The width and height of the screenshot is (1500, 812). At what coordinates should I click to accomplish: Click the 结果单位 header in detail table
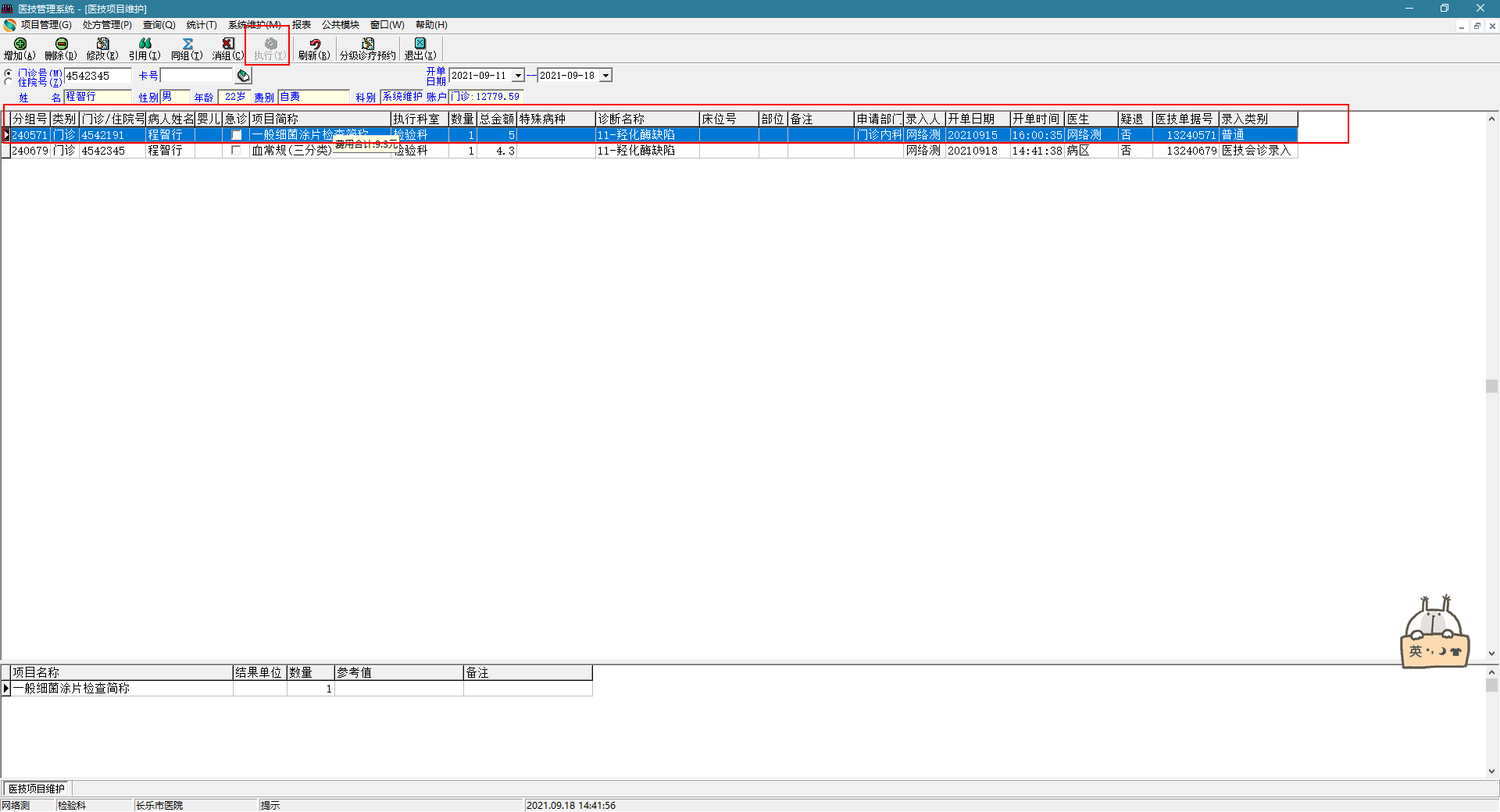tap(260, 673)
